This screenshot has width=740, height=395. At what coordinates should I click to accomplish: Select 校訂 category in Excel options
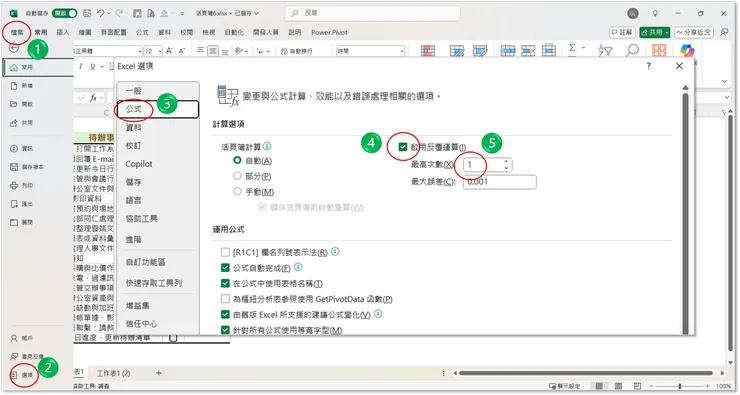pos(158,146)
